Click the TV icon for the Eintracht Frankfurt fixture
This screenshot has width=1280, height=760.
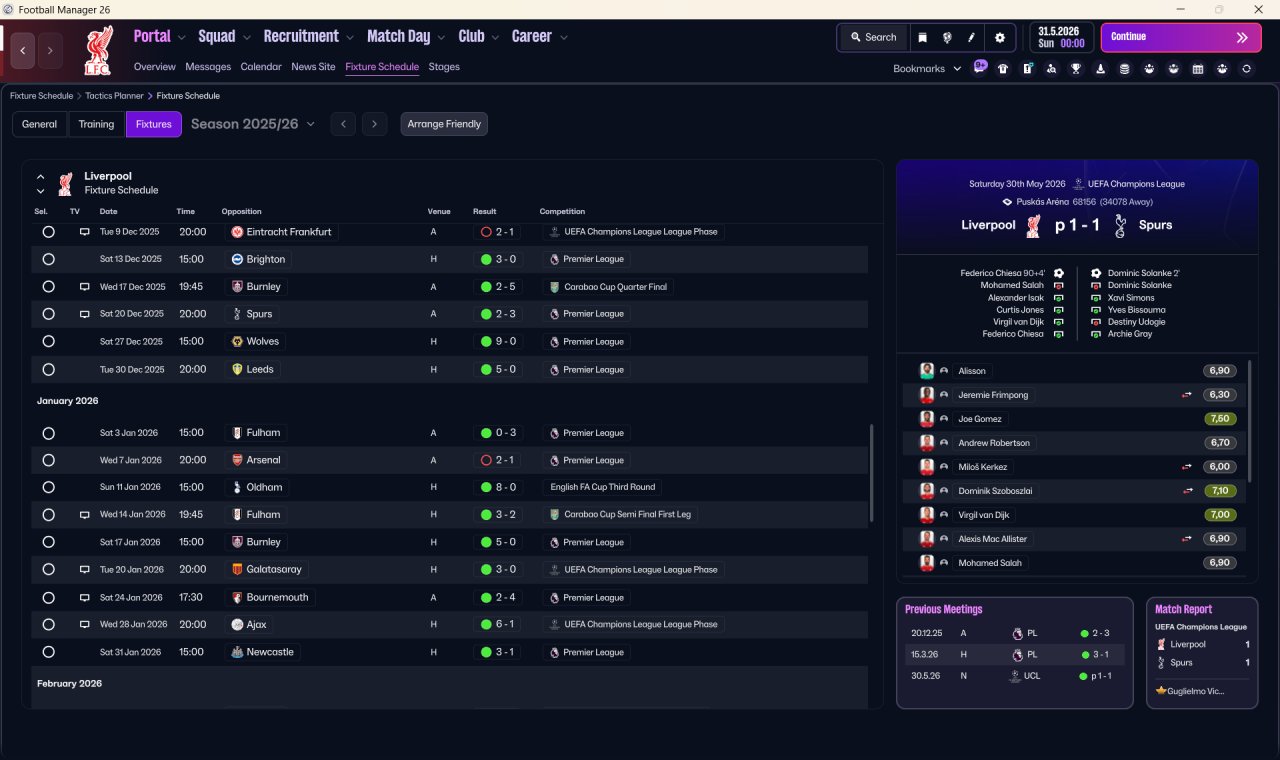coord(85,232)
